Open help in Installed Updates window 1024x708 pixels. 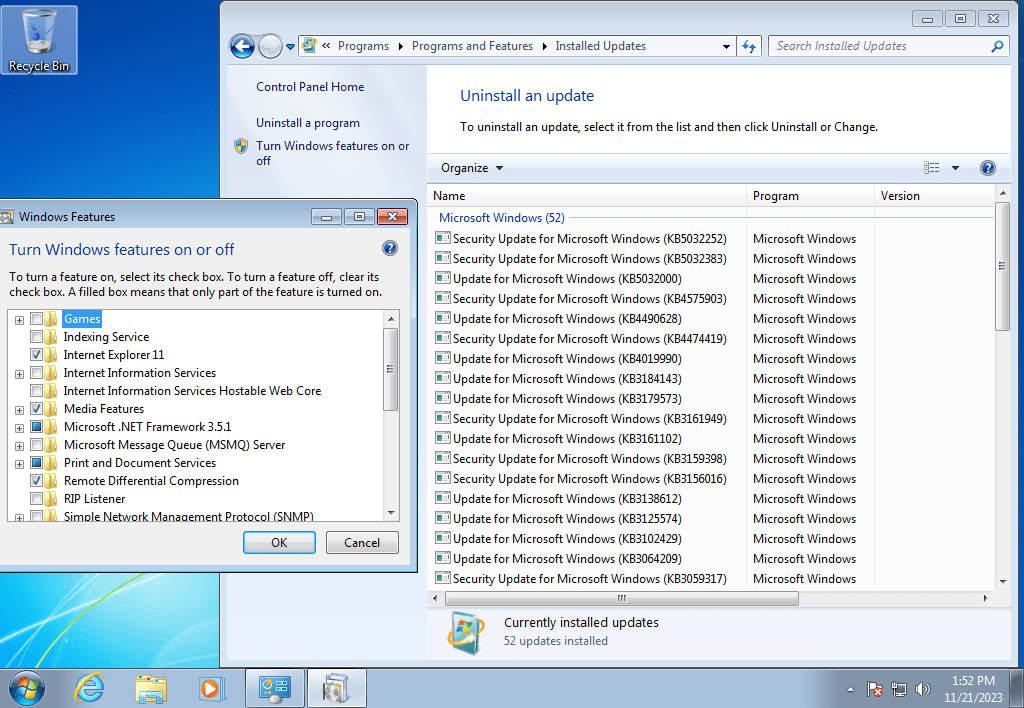[987, 168]
